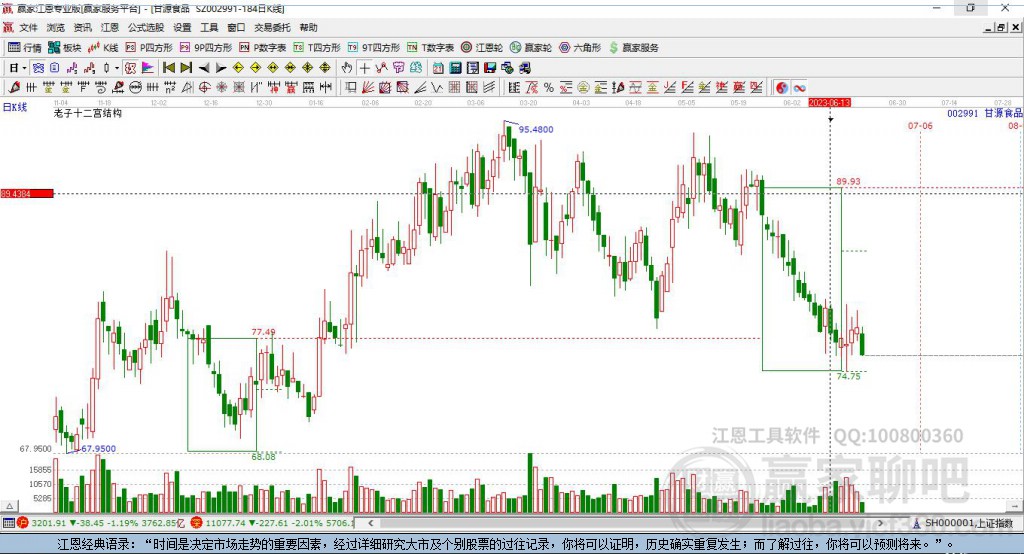Click the 67.9500 low price label
Screen dimensions: 1024x554
click(98, 449)
